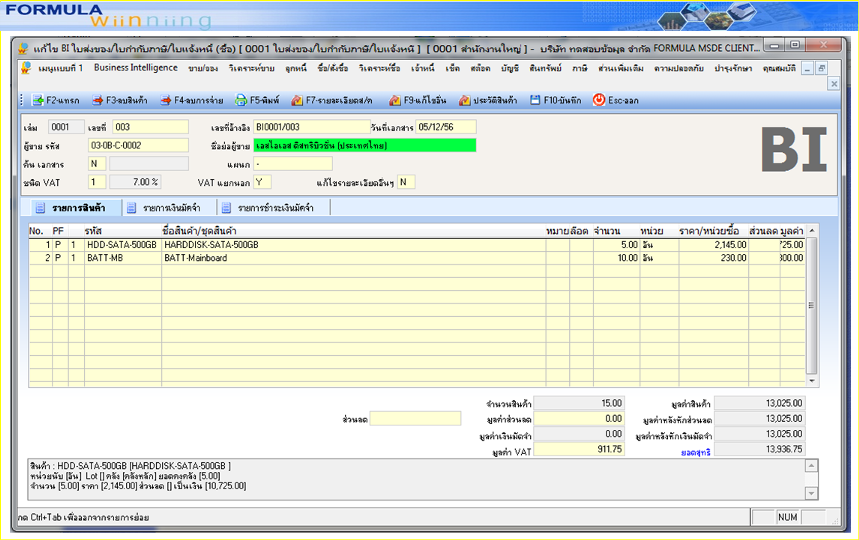Open the วิเคราะห์ซื้อ menu
The height and width of the screenshot is (540, 859).
pos(379,68)
